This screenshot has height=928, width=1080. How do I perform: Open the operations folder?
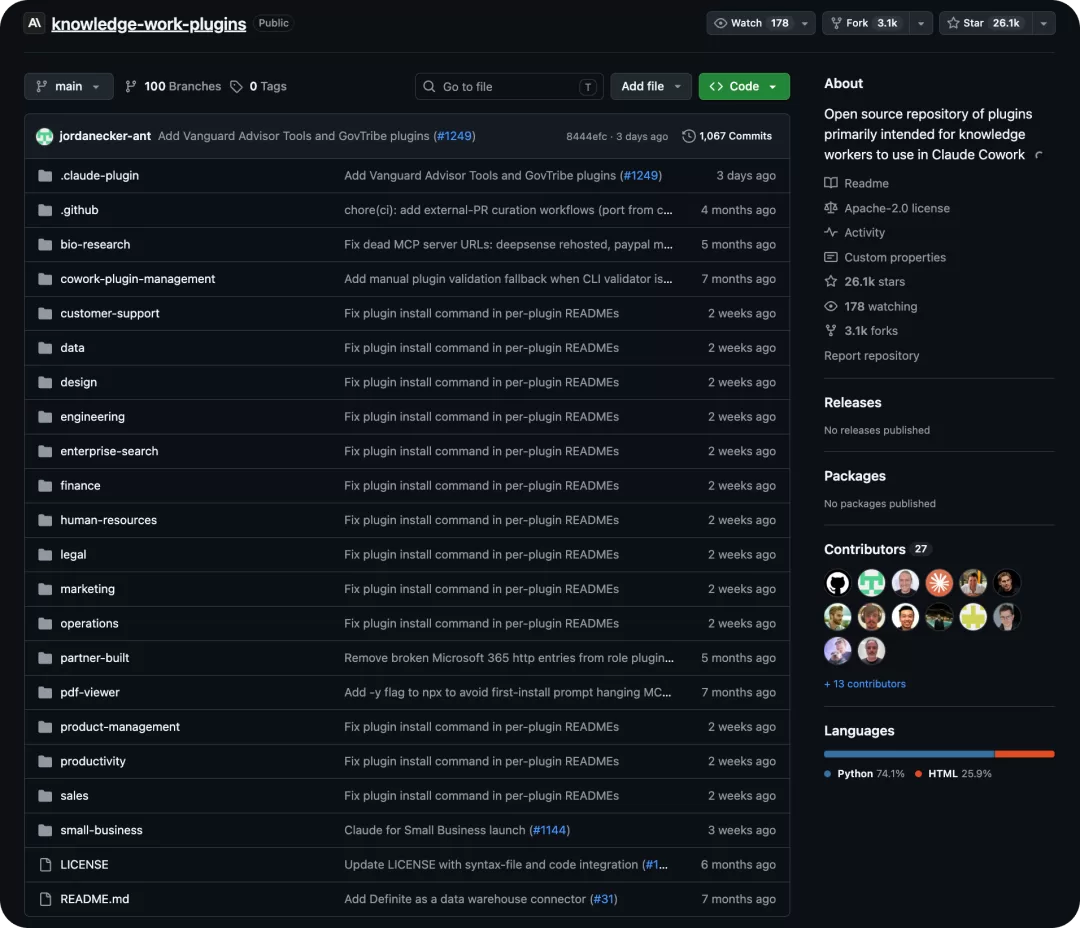pos(89,623)
